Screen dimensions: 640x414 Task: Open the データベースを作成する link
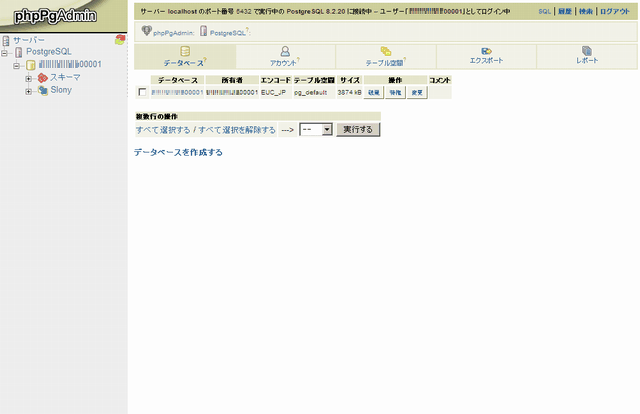[x=178, y=152]
